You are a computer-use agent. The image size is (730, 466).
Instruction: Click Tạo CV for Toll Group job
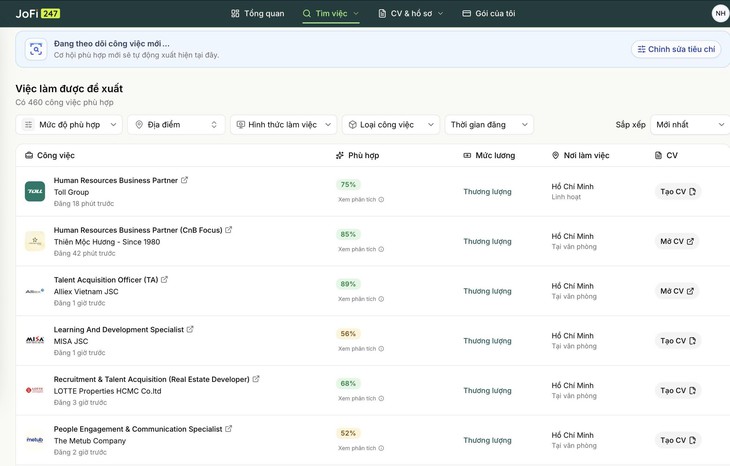point(678,192)
